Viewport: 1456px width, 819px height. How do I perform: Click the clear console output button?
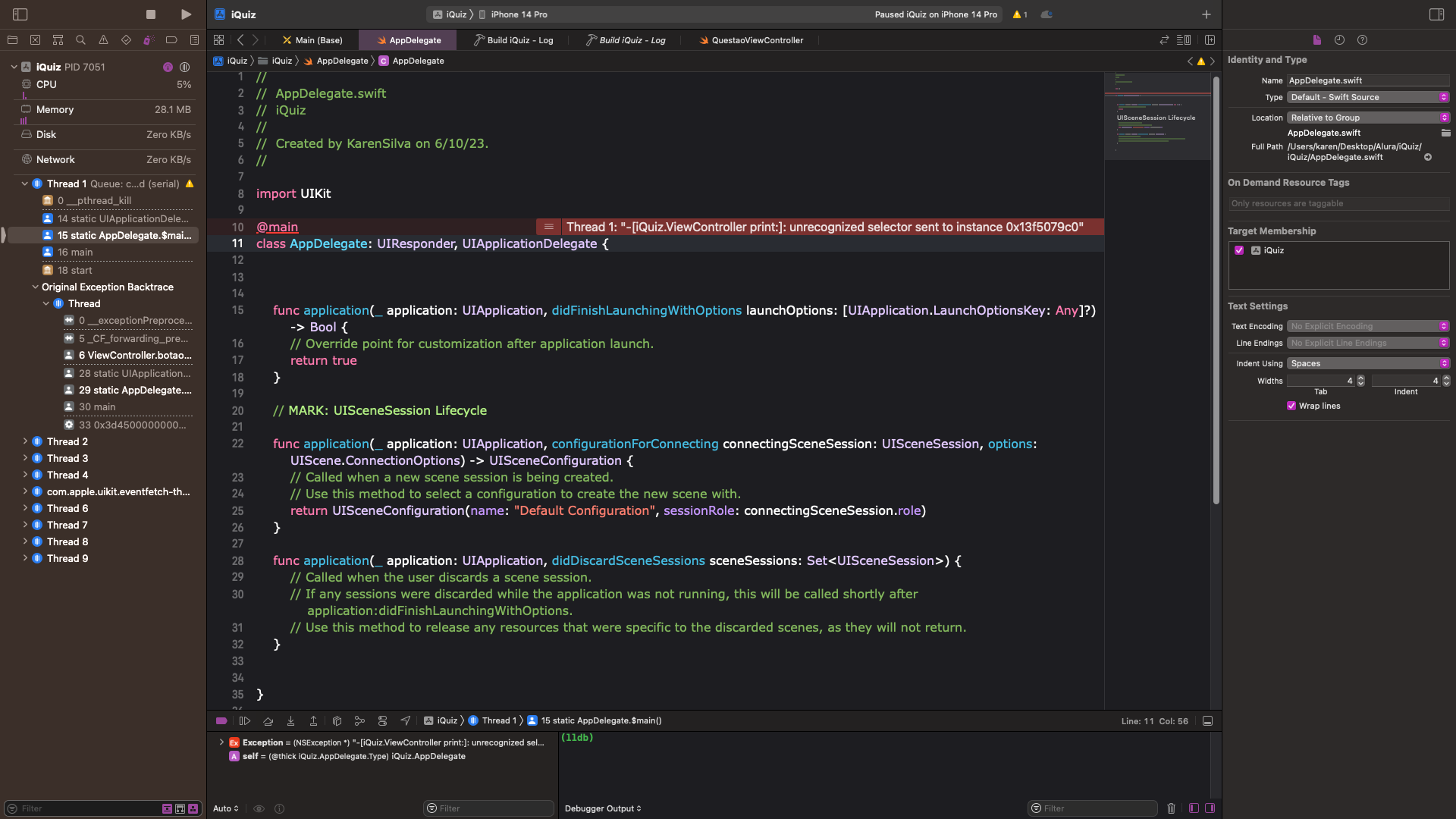[1172, 808]
